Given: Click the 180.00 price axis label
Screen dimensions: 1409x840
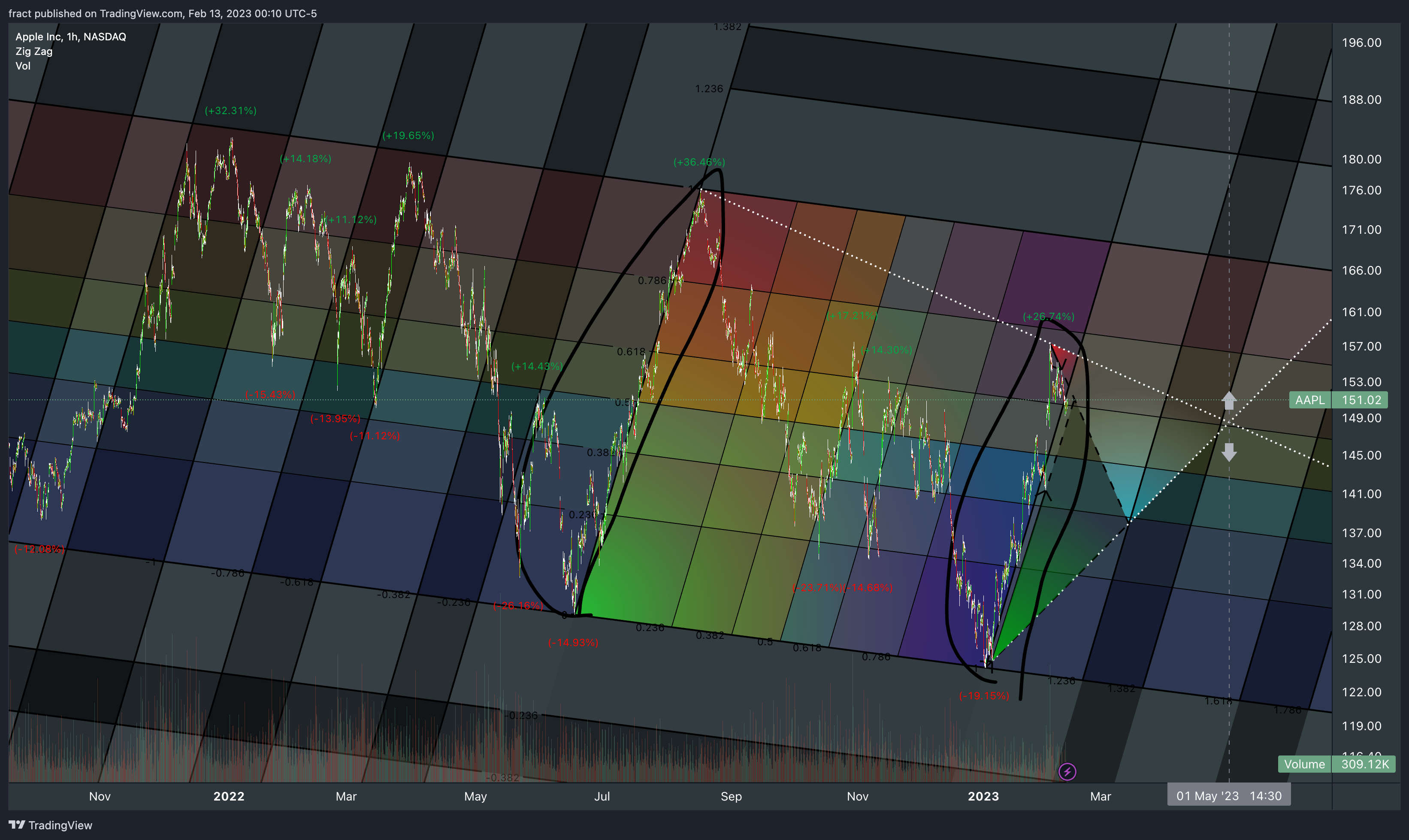Looking at the screenshot, I should click(1361, 159).
